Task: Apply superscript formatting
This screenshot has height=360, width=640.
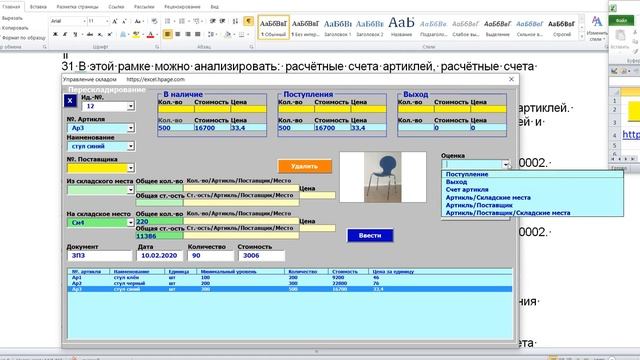Action: 109,35
